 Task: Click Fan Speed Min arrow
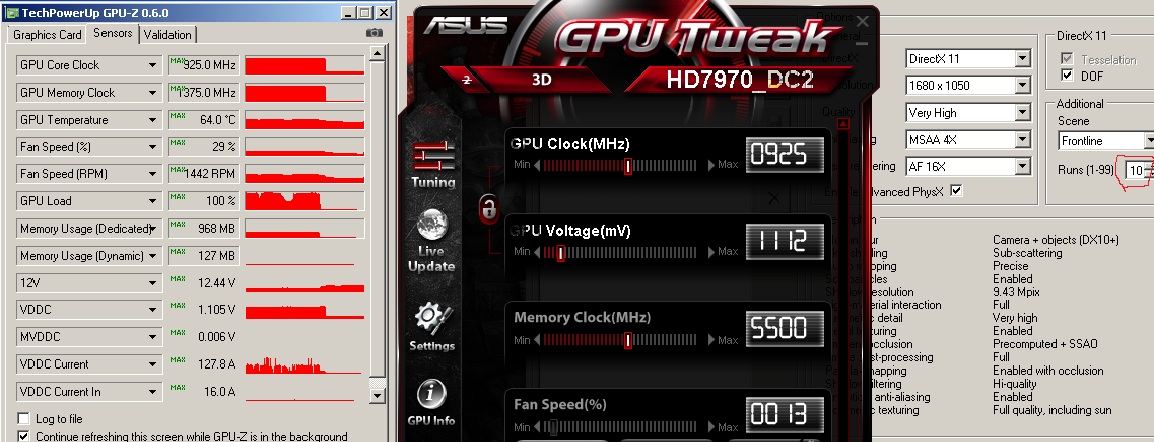537,427
